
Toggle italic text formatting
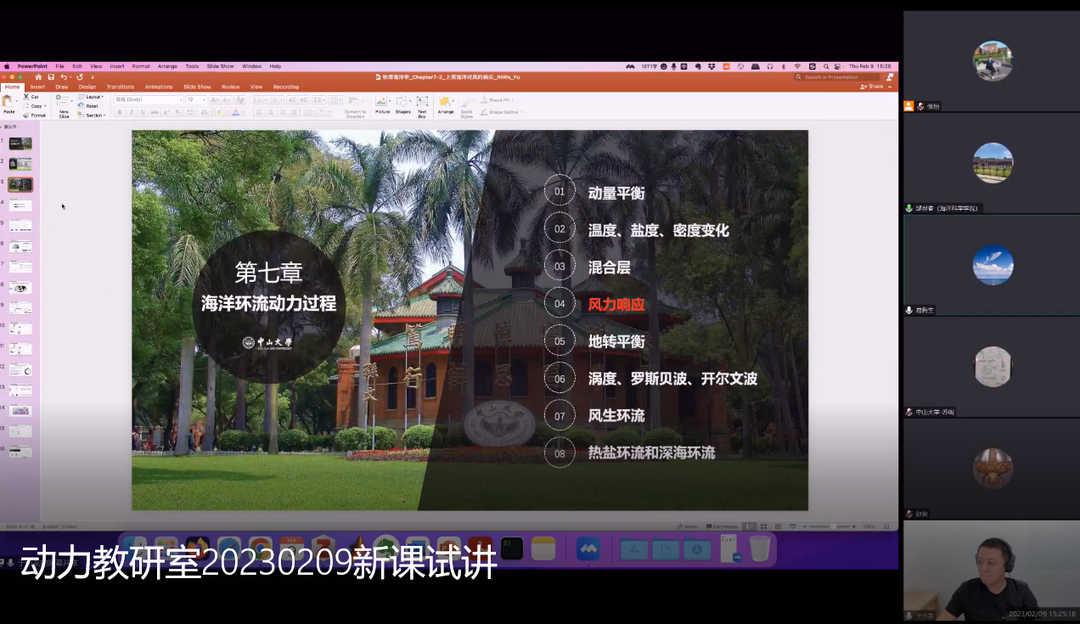(x=130, y=112)
